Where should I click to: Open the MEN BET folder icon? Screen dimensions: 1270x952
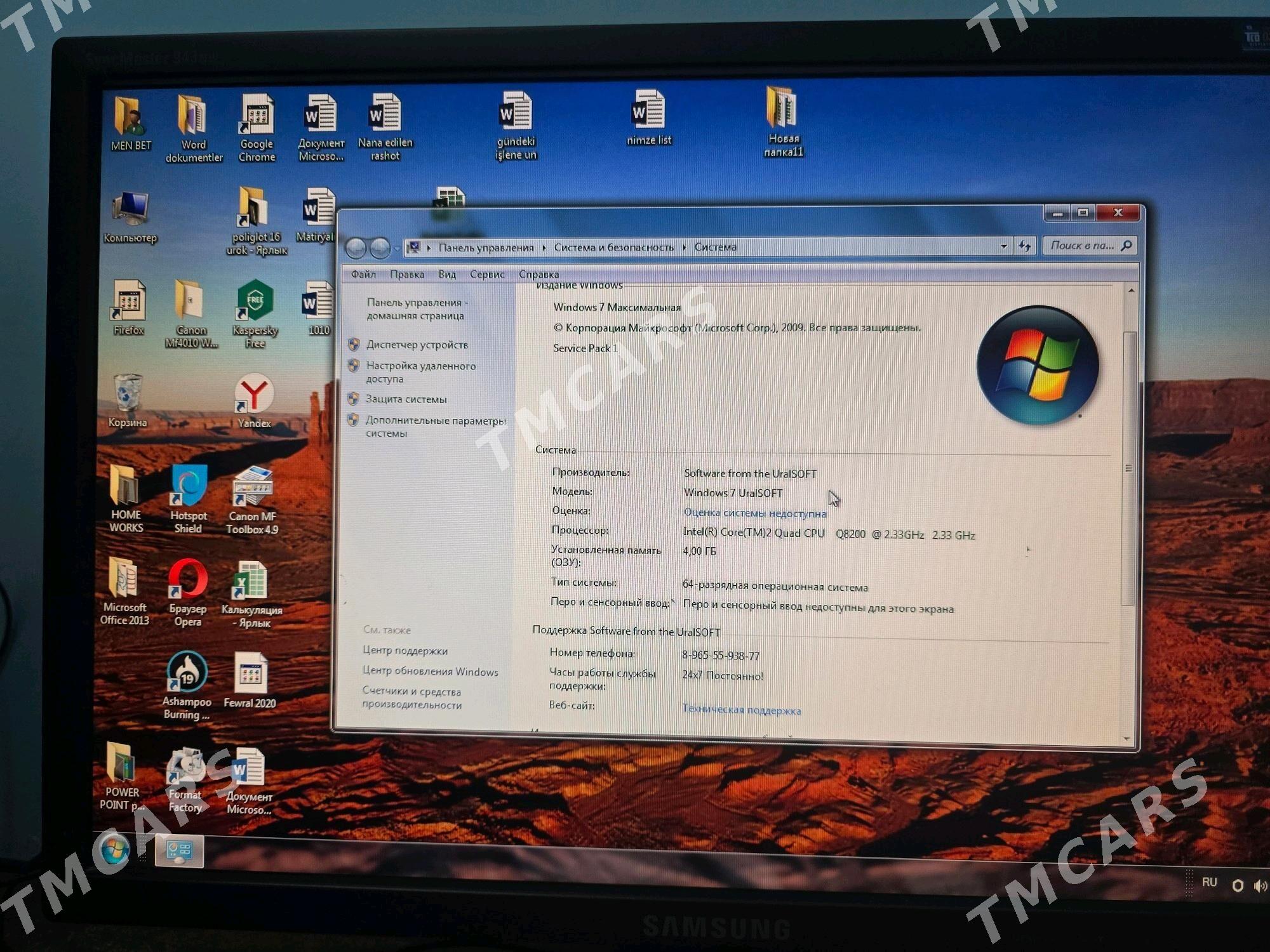(131, 124)
